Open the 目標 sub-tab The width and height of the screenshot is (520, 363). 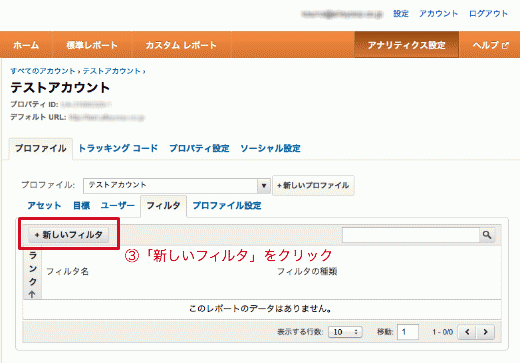(x=81, y=205)
